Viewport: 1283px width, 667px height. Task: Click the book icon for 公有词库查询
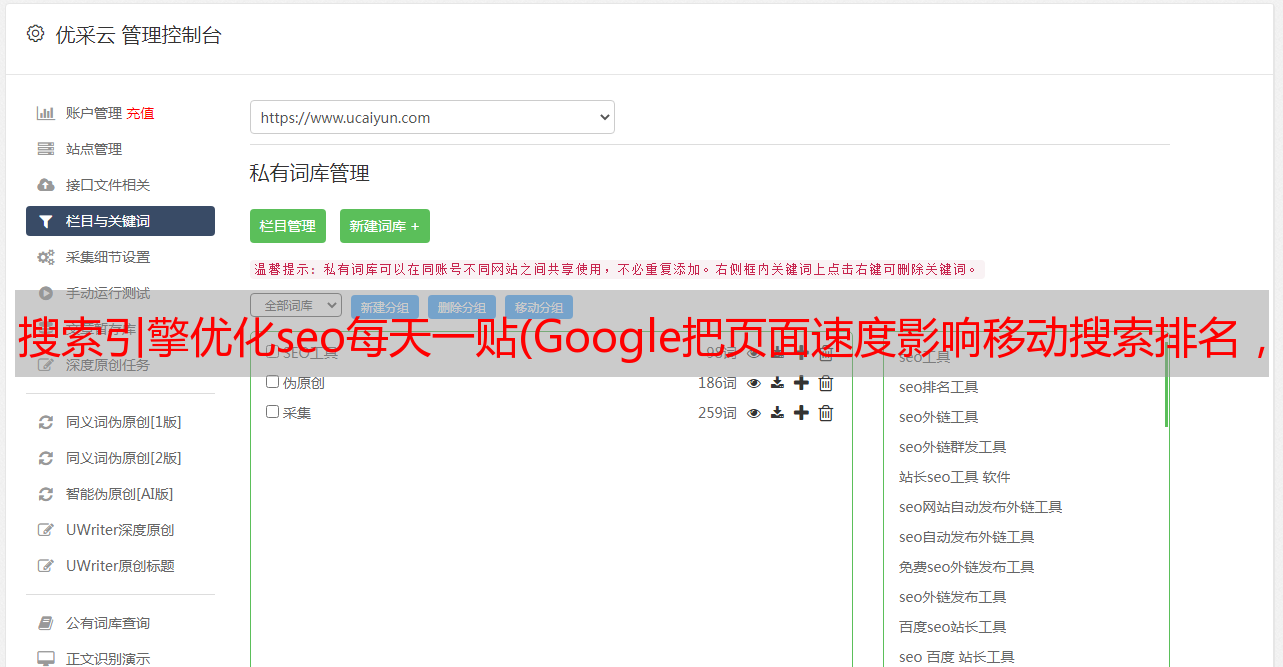pos(46,623)
